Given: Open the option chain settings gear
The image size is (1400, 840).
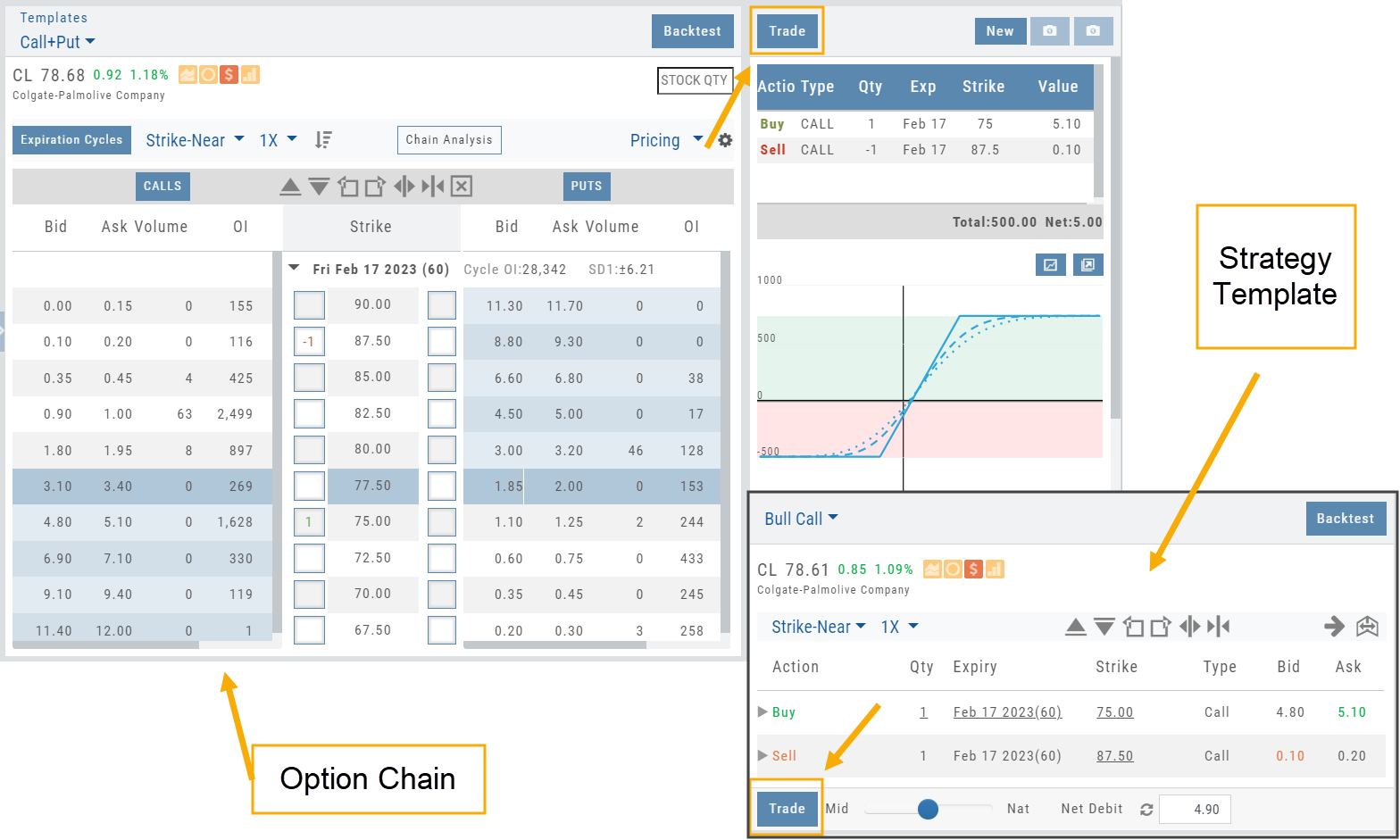Looking at the screenshot, I should click(725, 140).
